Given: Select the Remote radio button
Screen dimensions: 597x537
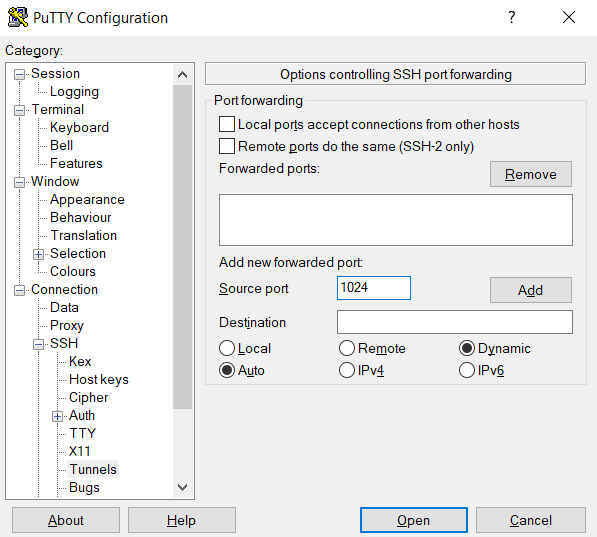Looking at the screenshot, I should click(x=347, y=348).
